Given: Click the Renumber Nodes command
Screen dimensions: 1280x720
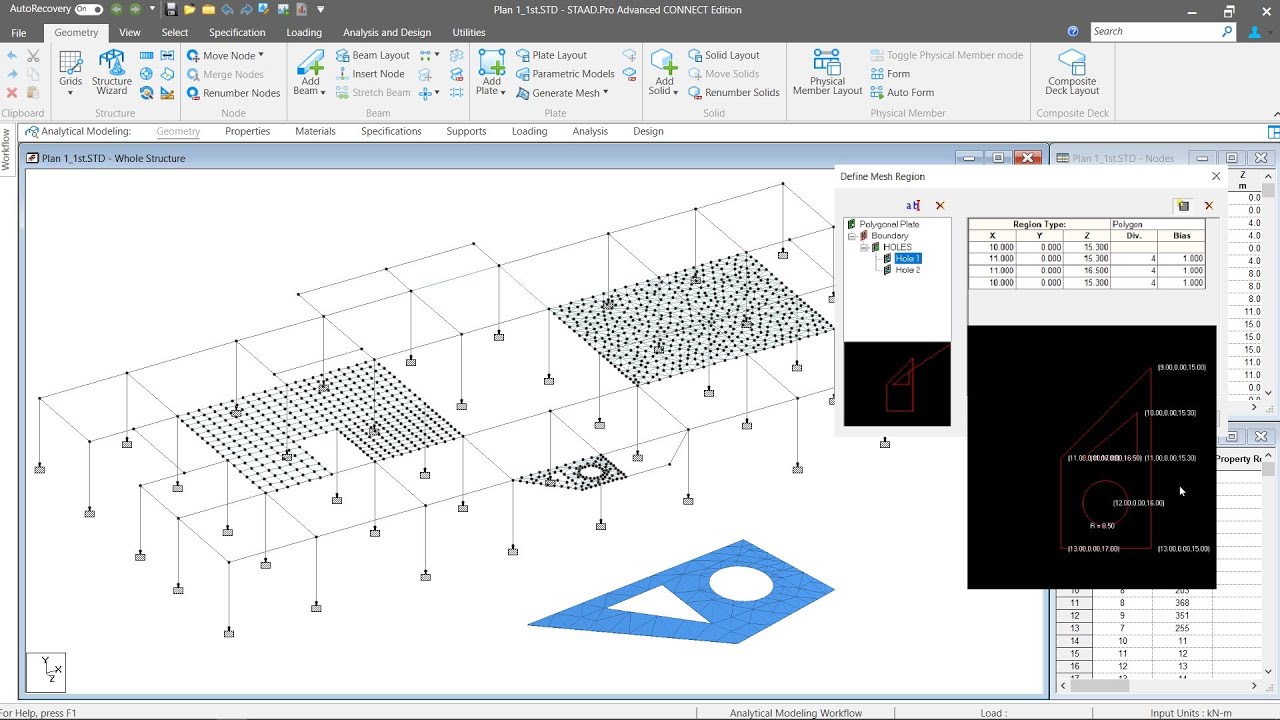Looking at the screenshot, I should tap(233, 93).
